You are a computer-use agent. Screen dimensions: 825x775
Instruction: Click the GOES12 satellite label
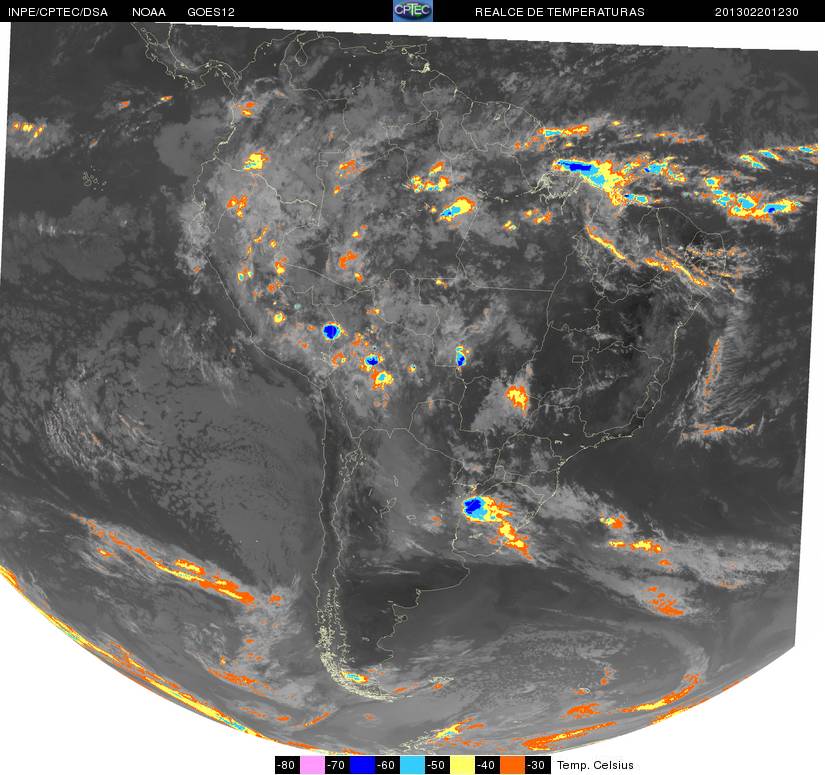[x=211, y=12]
